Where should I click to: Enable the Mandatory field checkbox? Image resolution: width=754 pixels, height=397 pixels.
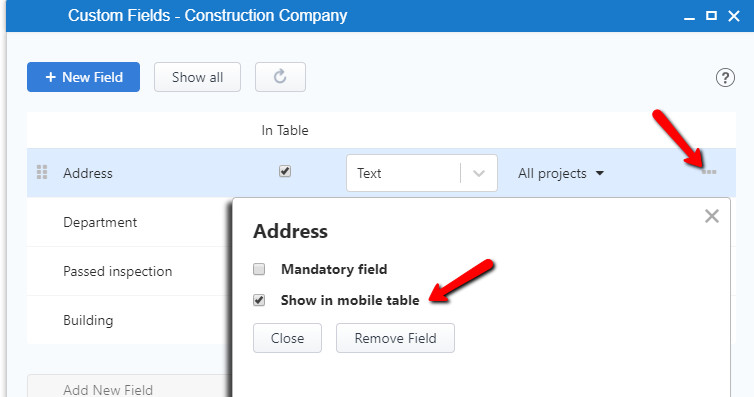(259, 269)
